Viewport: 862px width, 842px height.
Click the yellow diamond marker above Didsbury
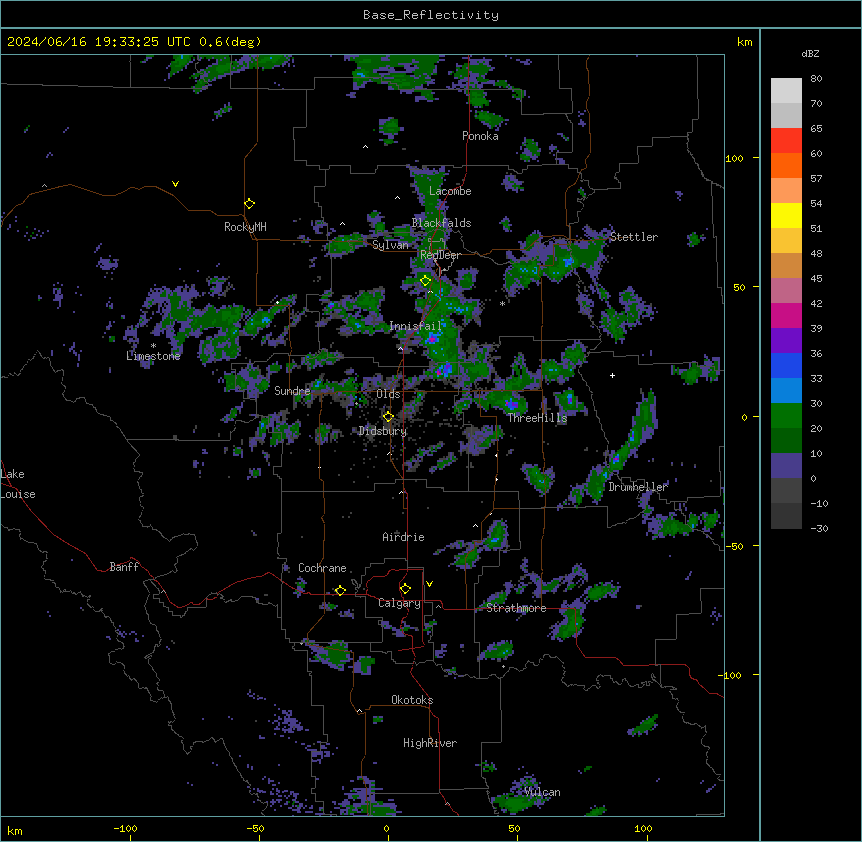[x=388, y=417]
